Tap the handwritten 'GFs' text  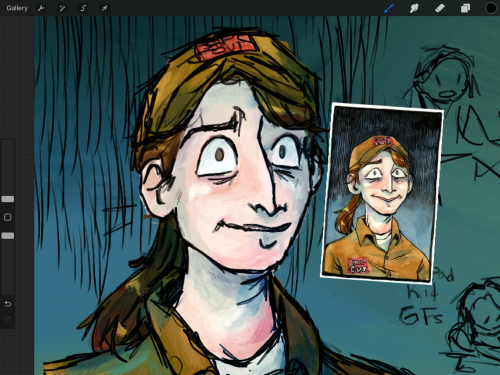pyautogui.click(x=421, y=315)
